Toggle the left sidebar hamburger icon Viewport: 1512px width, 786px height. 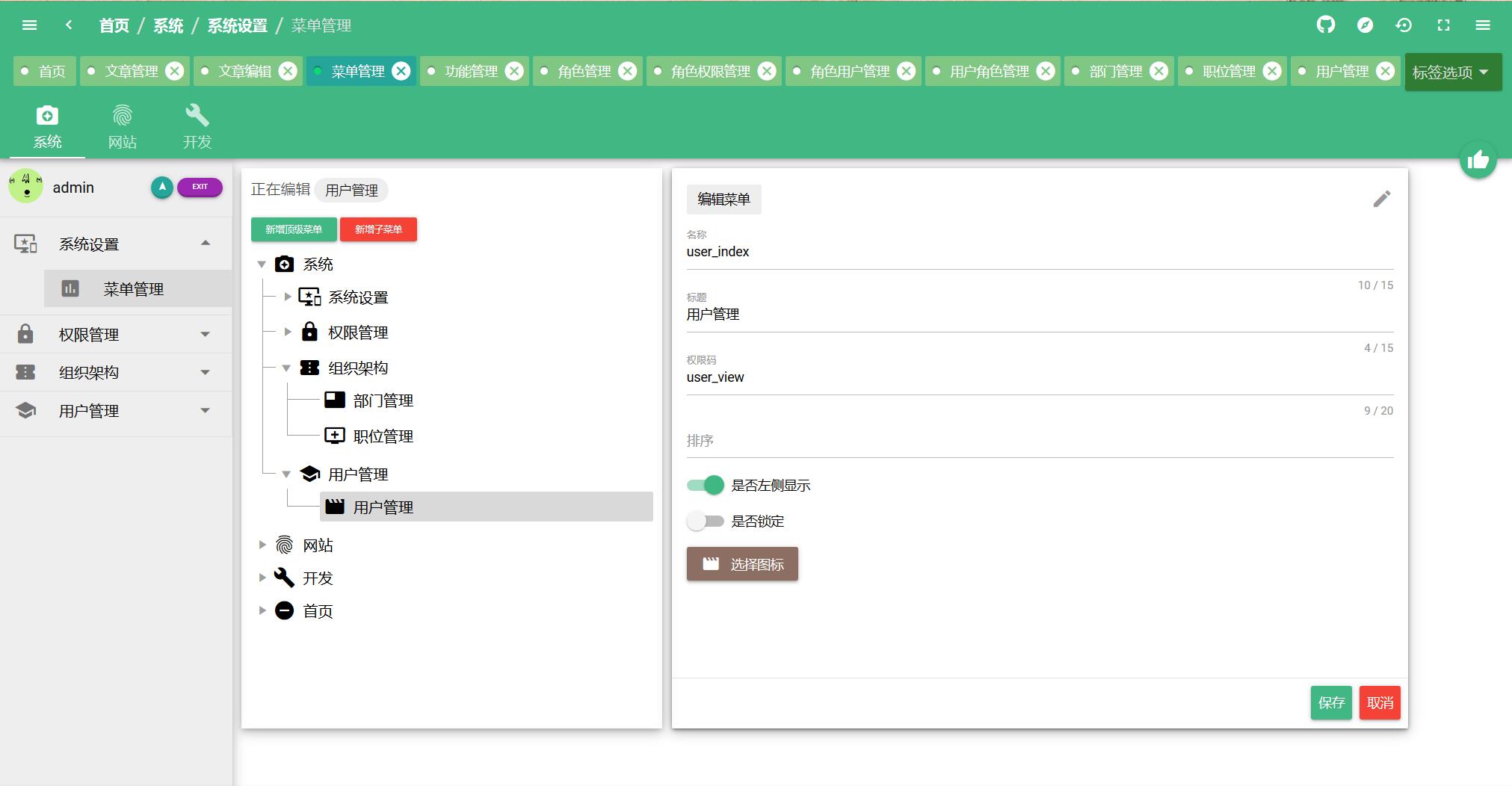30,25
